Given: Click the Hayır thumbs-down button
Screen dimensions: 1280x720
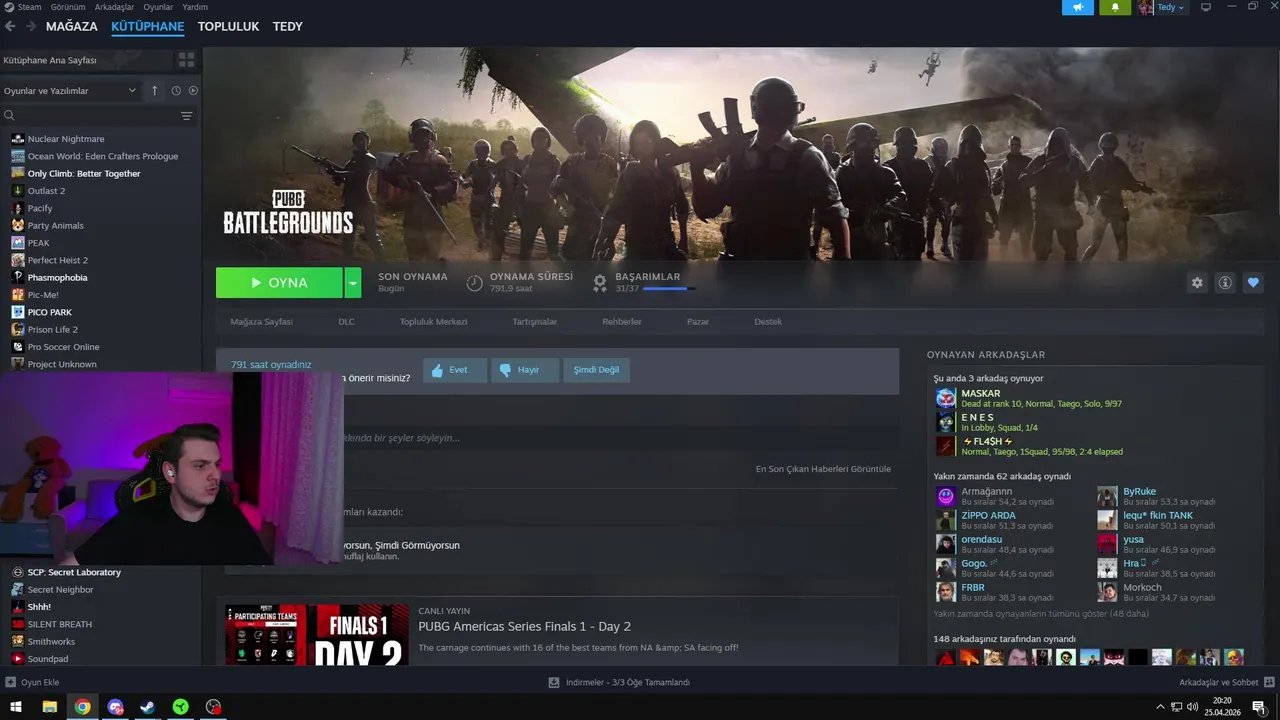Looking at the screenshot, I should pyautogui.click(x=525, y=370).
